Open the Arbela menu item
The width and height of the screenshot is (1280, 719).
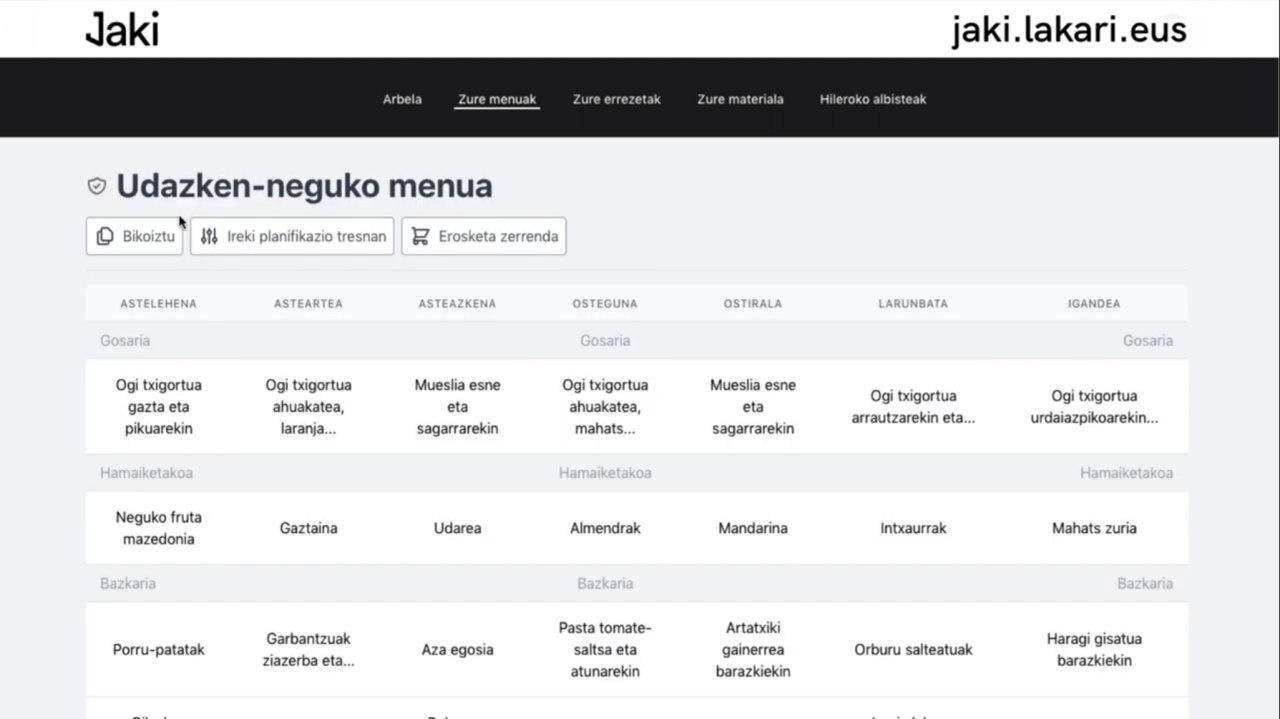[402, 99]
